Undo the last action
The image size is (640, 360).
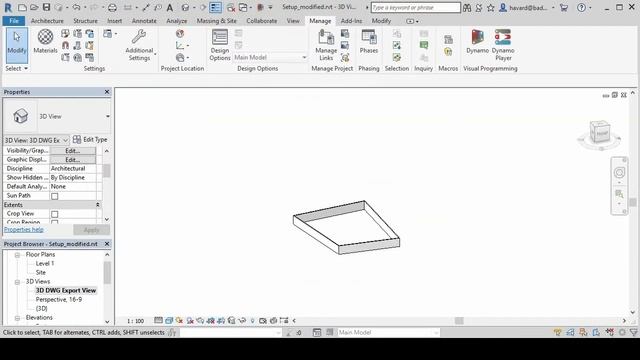tap(76, 7)
